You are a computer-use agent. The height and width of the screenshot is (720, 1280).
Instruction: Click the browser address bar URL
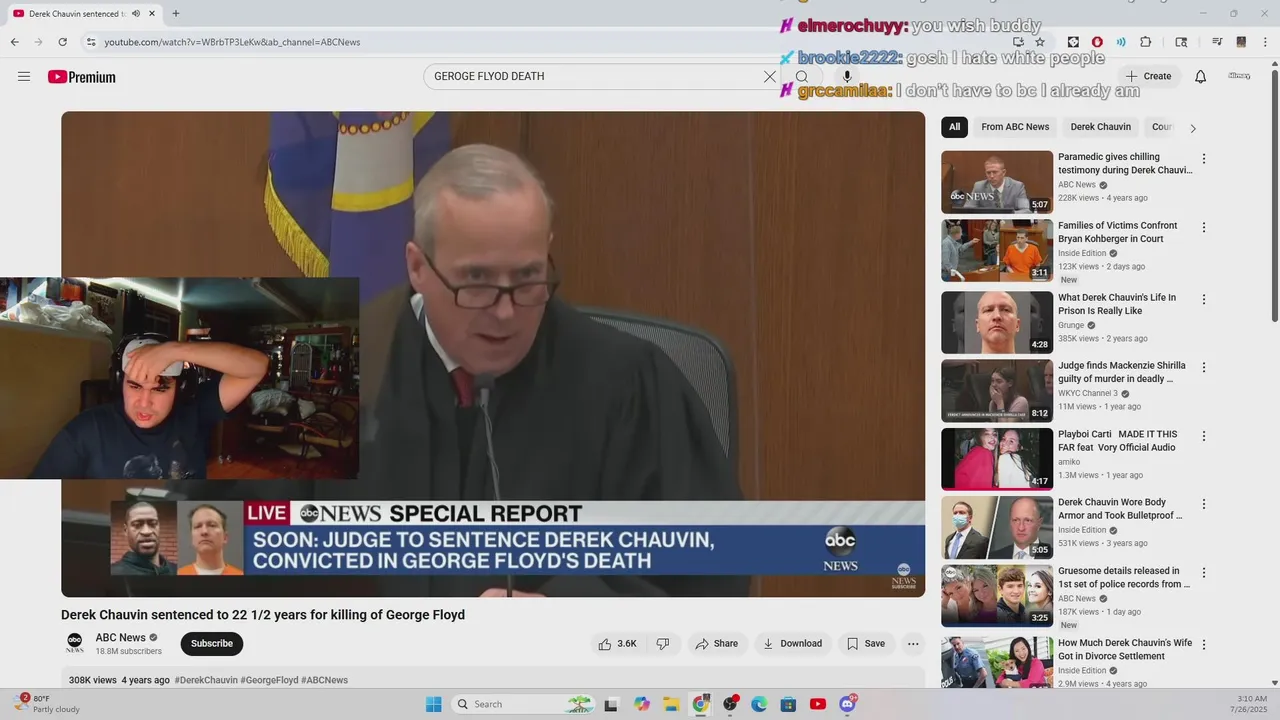[232, 42]
